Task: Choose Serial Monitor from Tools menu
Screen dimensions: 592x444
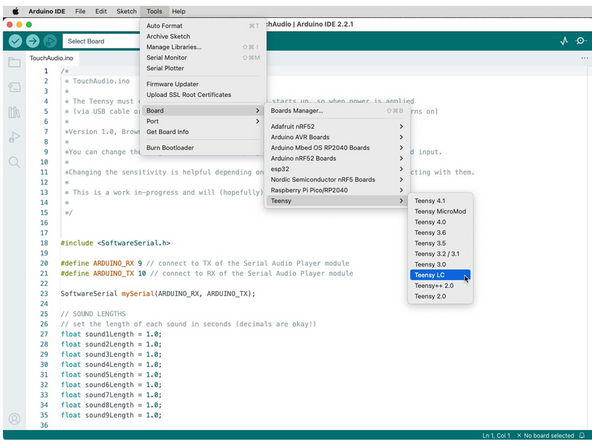Action: tap(203, 57)
